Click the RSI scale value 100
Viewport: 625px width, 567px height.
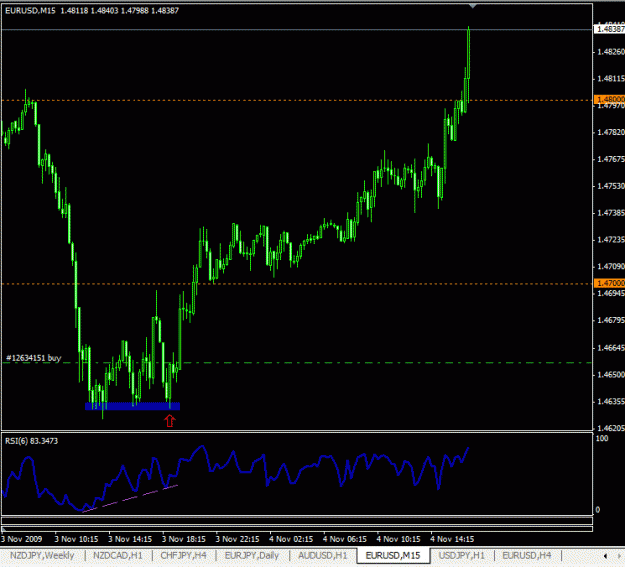coord(602,439)
